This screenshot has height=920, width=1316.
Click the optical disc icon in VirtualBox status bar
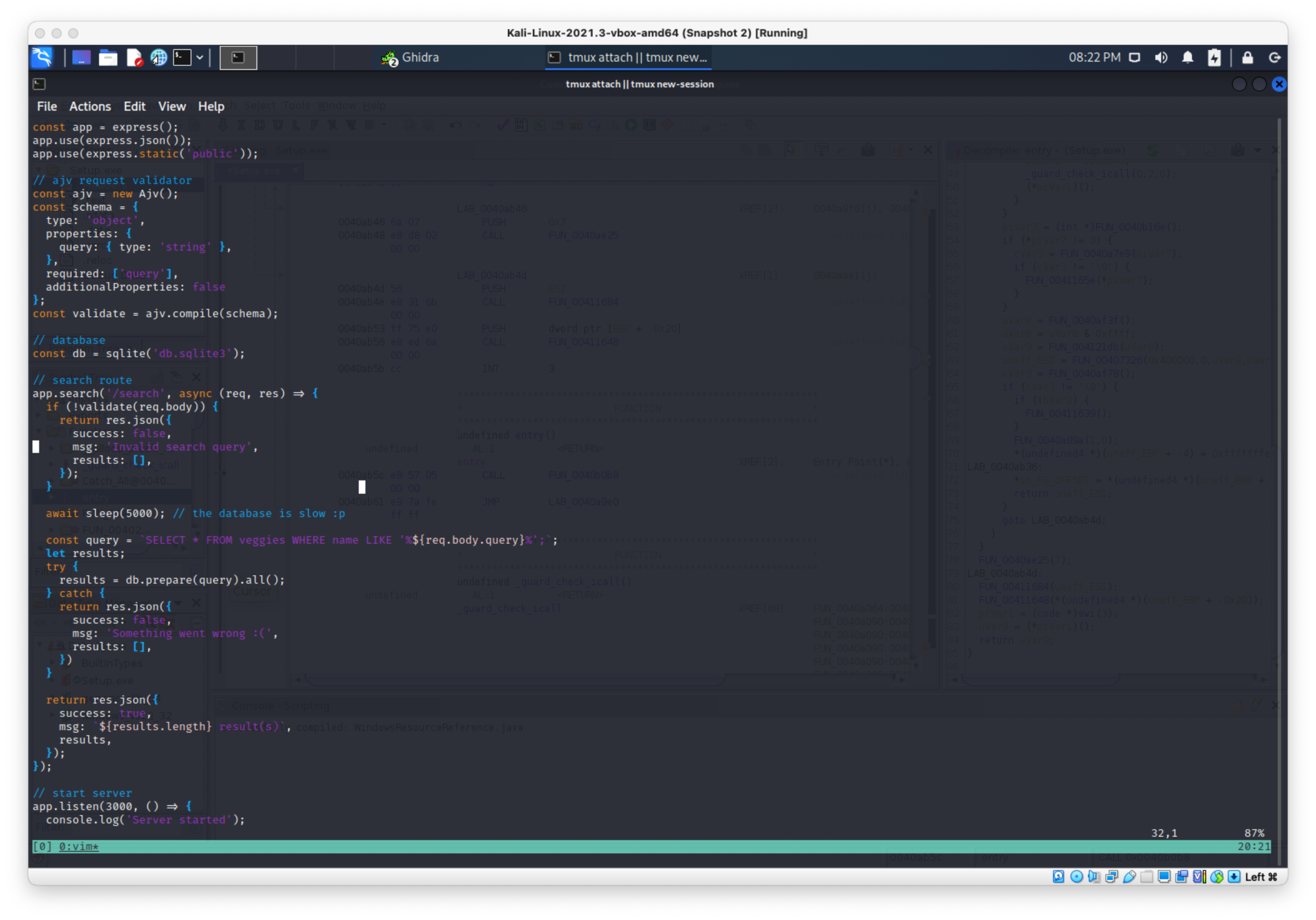click(x=1076, y=877)
